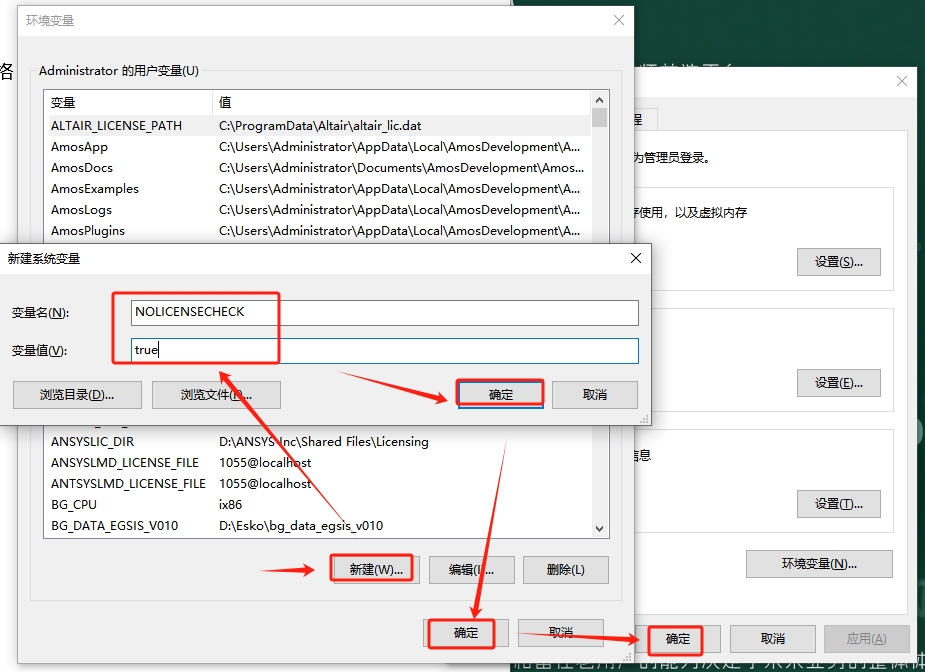Screen dimensions: 925x672
Task: Open 环境变量(N) from system properties
Action: pyautogui.click(x=819, y=563)
